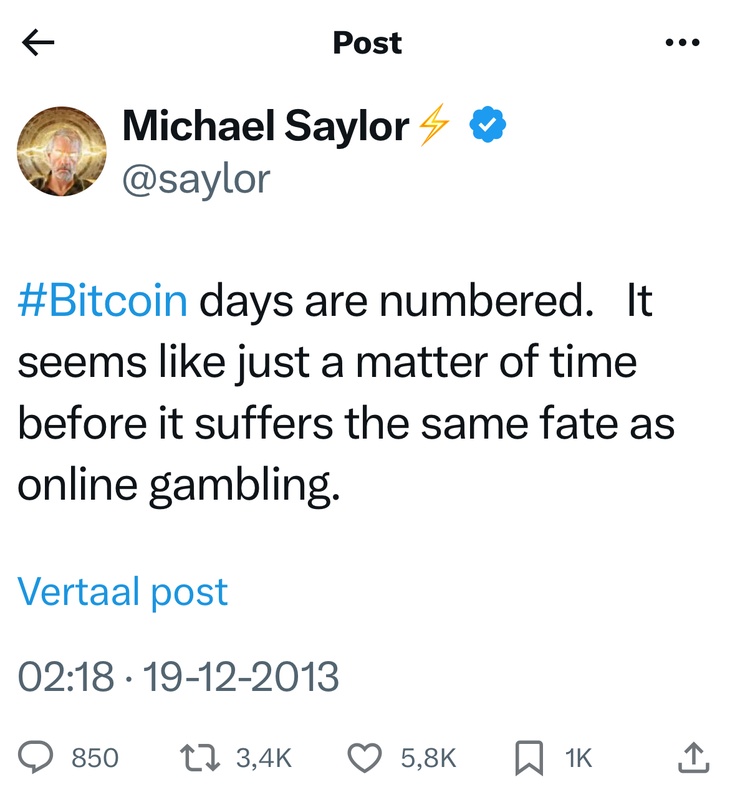Open Michael Saylor's profile picture
735x800 pixels.
(x=62, y=153)
